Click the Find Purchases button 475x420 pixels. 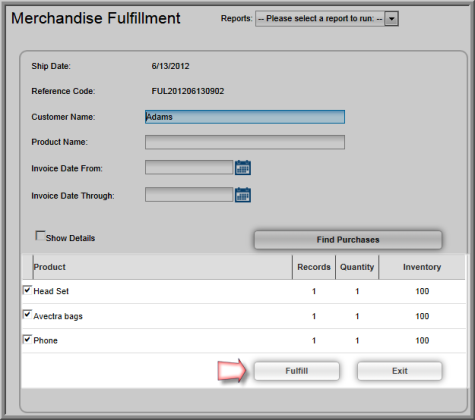pos(348,240)
